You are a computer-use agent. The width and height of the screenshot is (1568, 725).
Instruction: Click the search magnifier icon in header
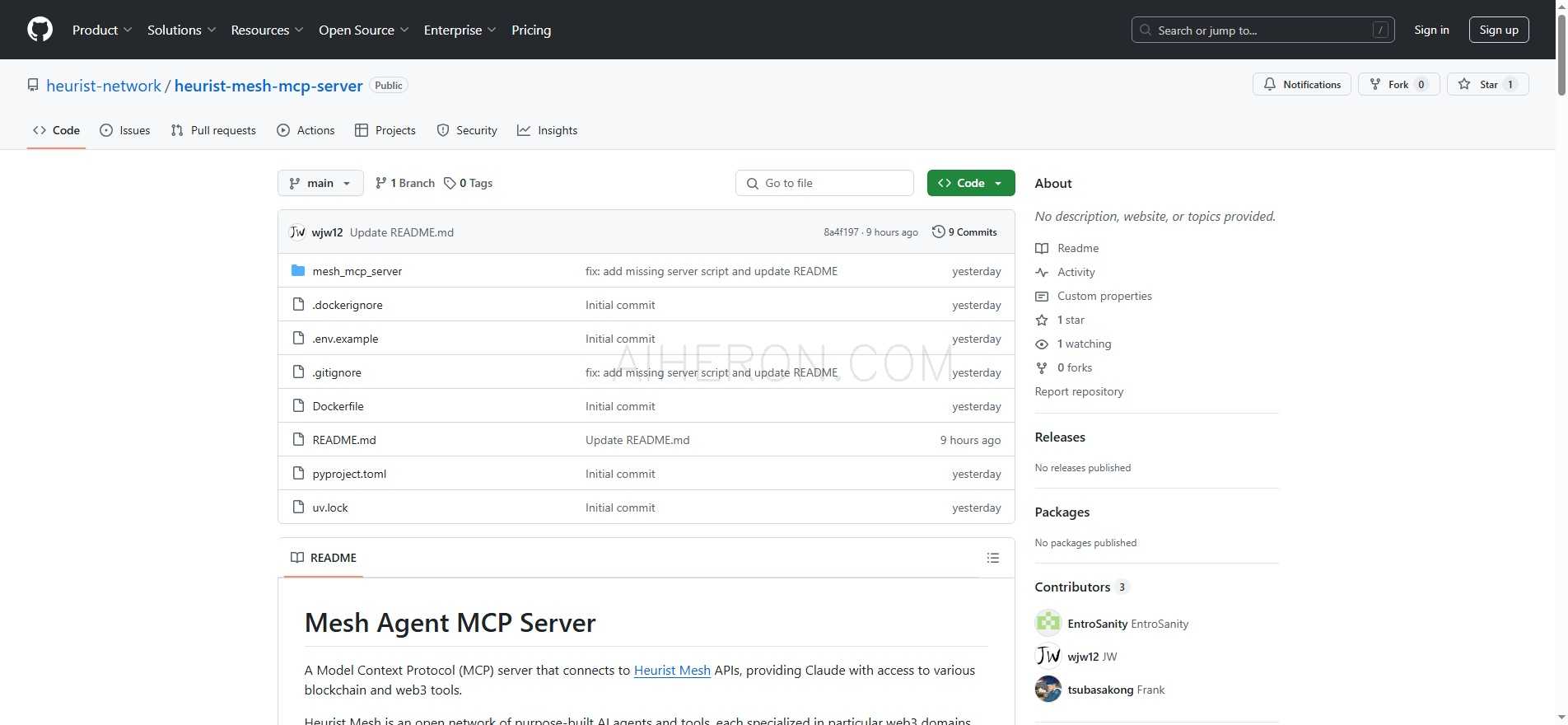1146,30
